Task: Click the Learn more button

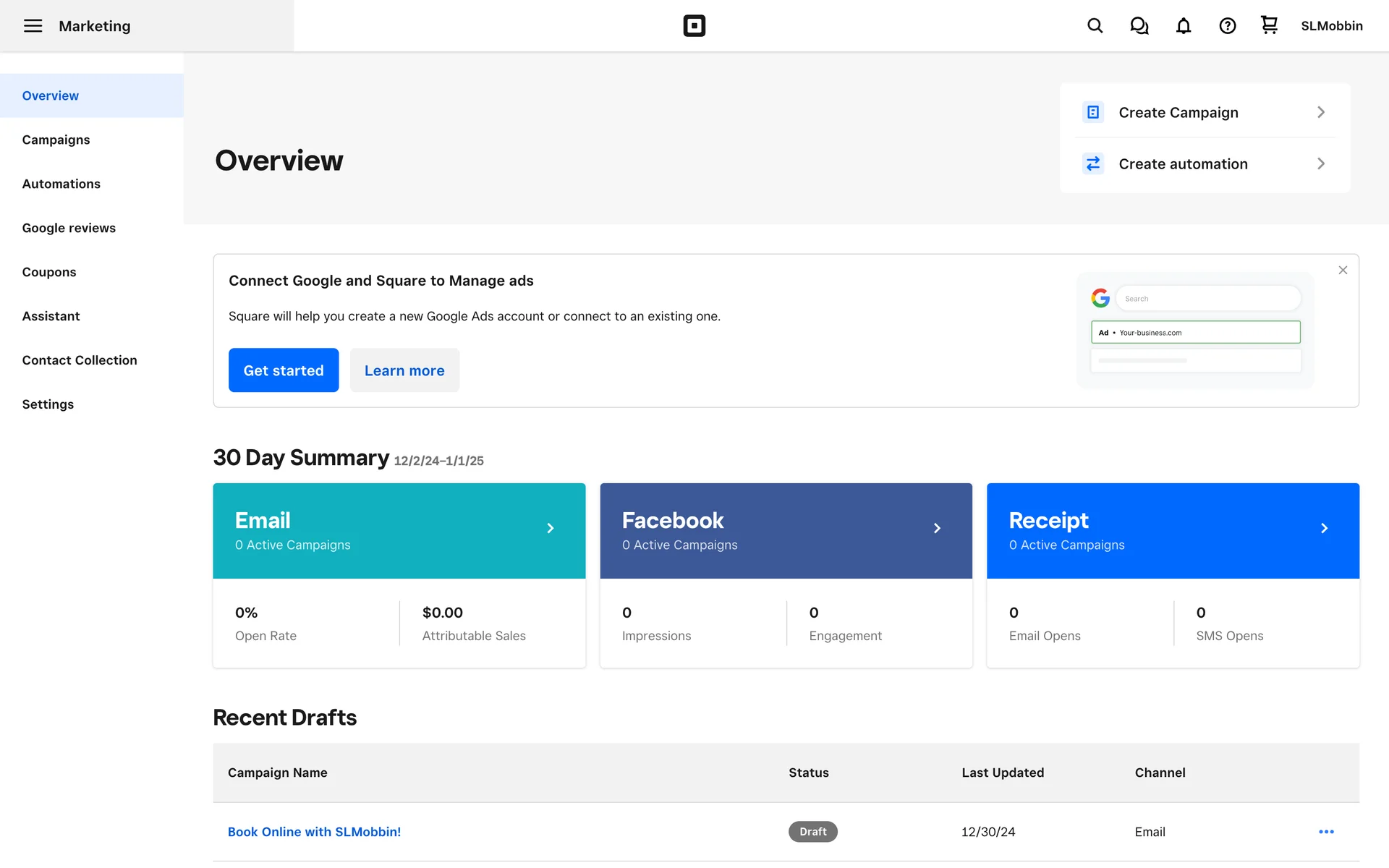Action: pos(404,370)
